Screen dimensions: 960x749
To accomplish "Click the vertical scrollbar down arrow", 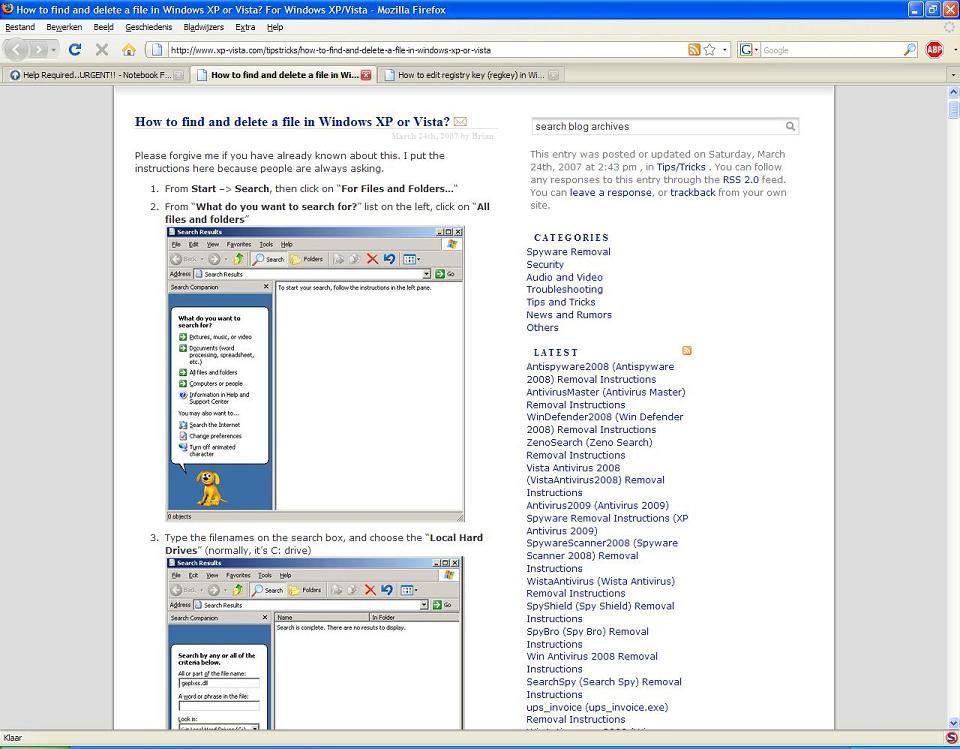I will pyautogui.click(x=953, y=723).
